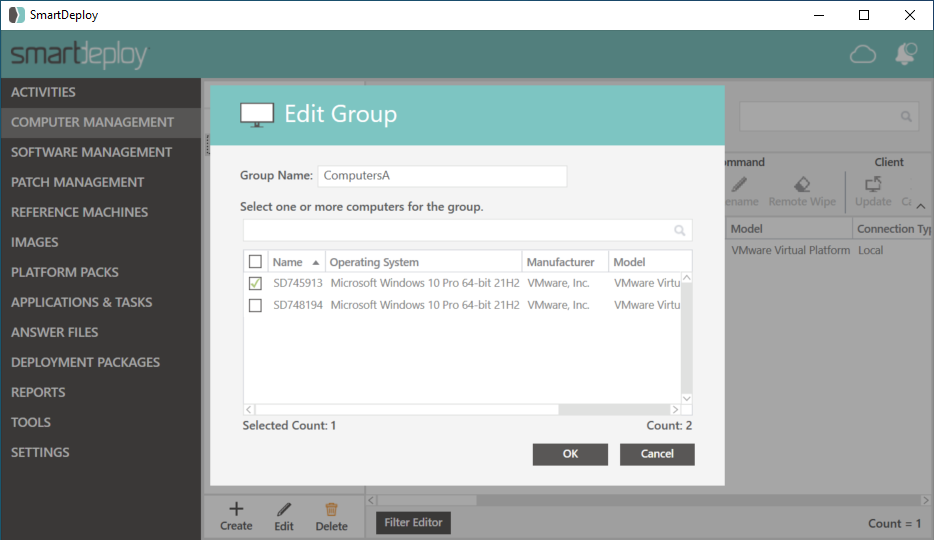Screen dimensions: 934x540
Task: Click the OK button
Action: [570, 454]
